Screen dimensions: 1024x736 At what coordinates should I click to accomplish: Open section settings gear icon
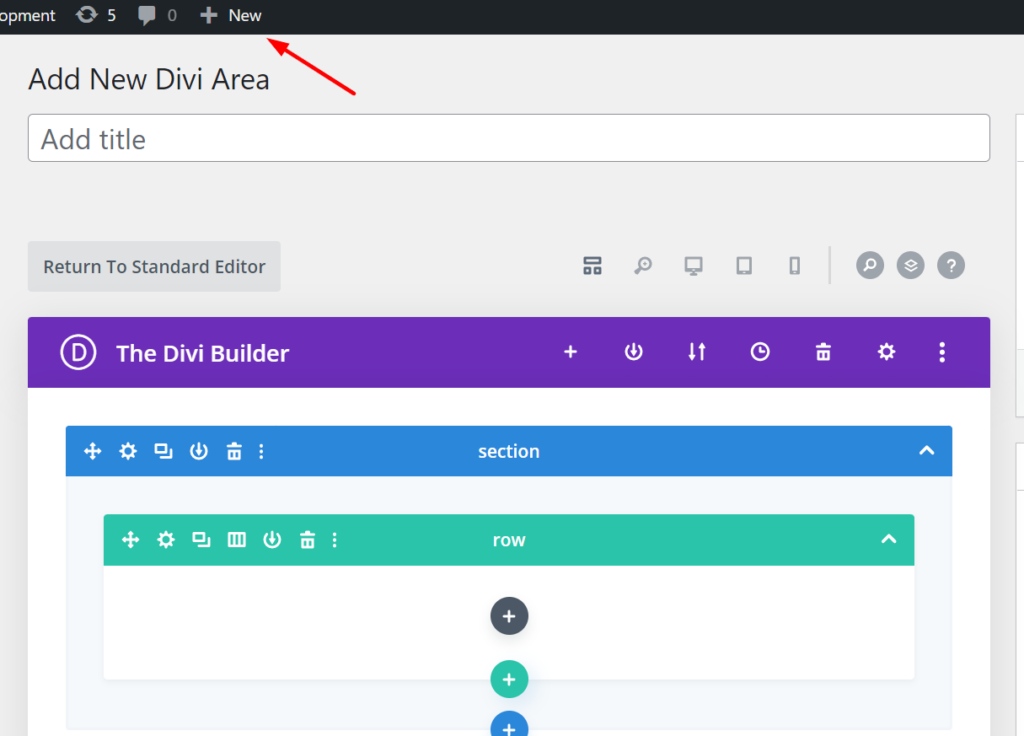click(x=128, y=451)
